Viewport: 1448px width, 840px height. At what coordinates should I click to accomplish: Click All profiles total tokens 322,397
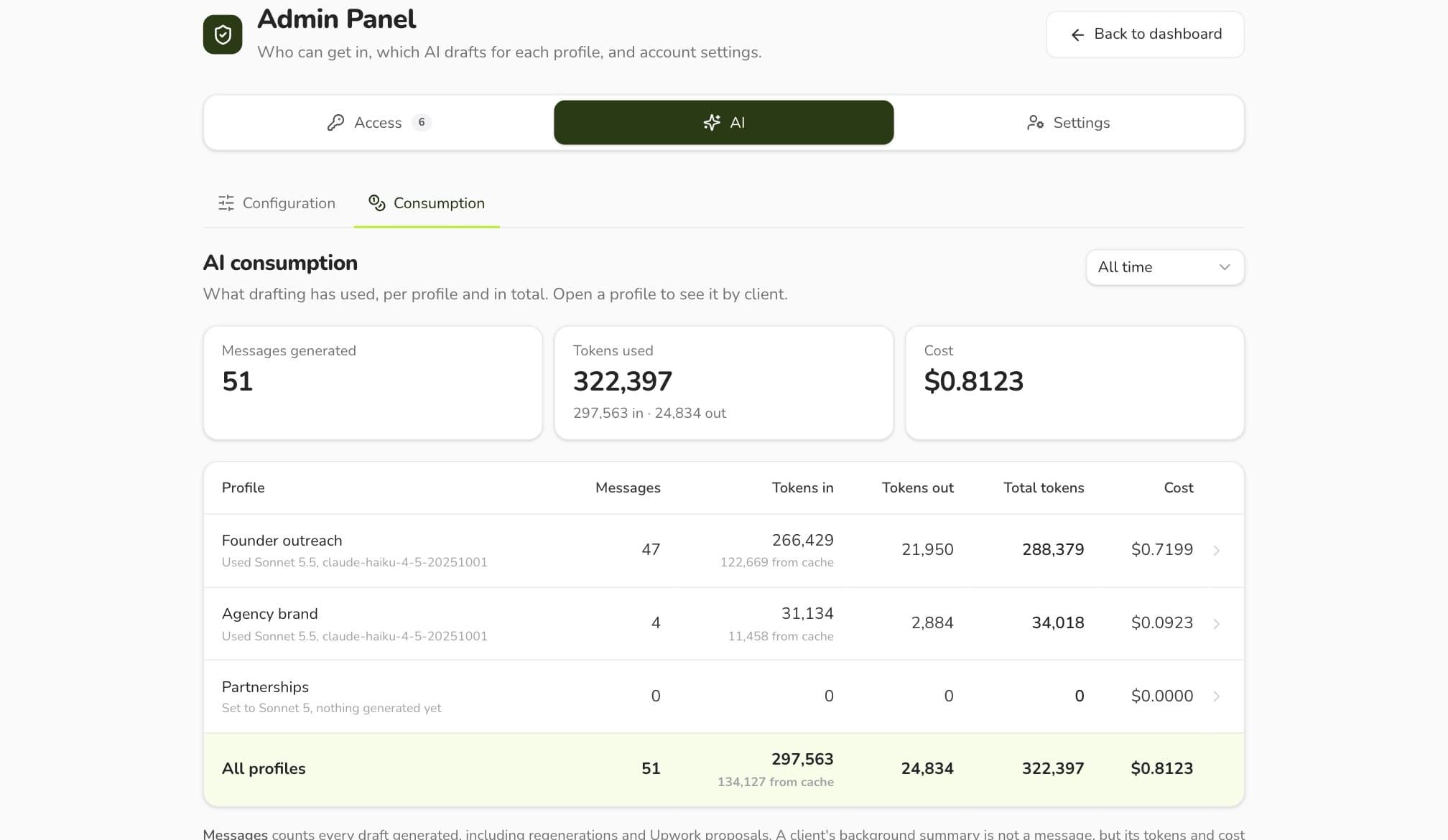pyautogui.click(x=1053, y=768)
